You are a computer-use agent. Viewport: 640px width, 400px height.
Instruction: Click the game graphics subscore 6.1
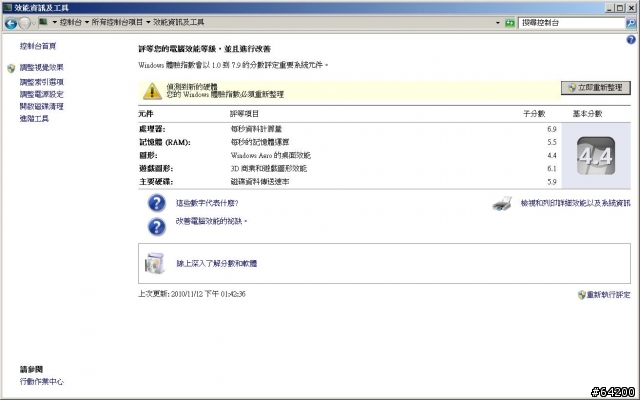point(552,169)
